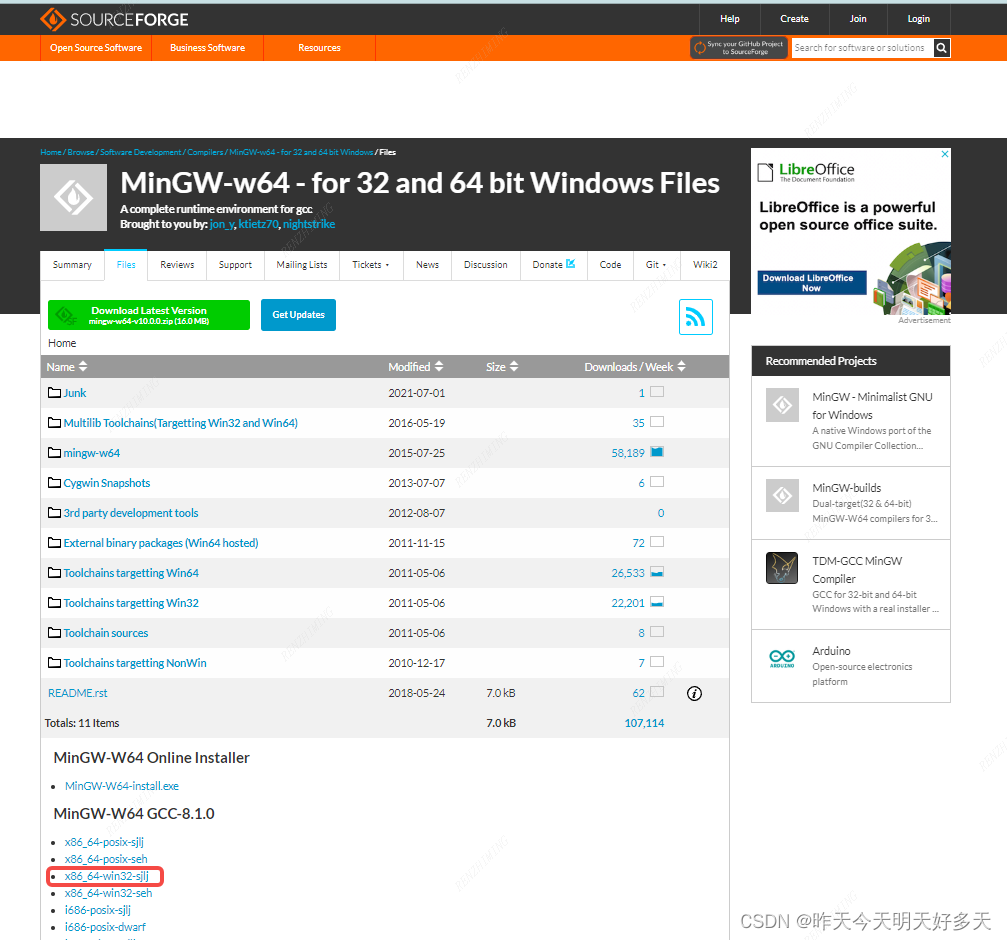
Task: Click the x86_64-win32-sjlj link
Action: 107,876
